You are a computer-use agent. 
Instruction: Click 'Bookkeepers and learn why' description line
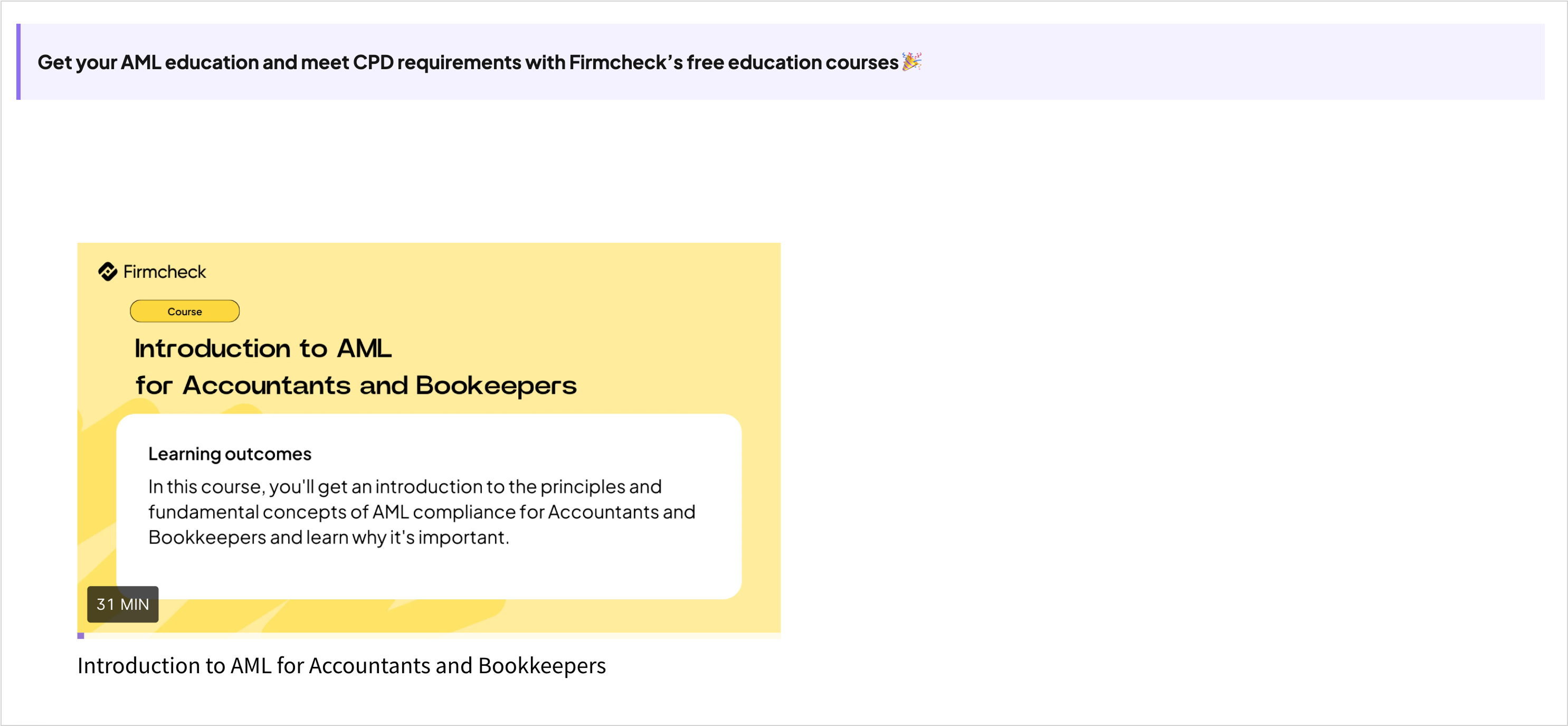pyautogui.click(x=267, y=538)
